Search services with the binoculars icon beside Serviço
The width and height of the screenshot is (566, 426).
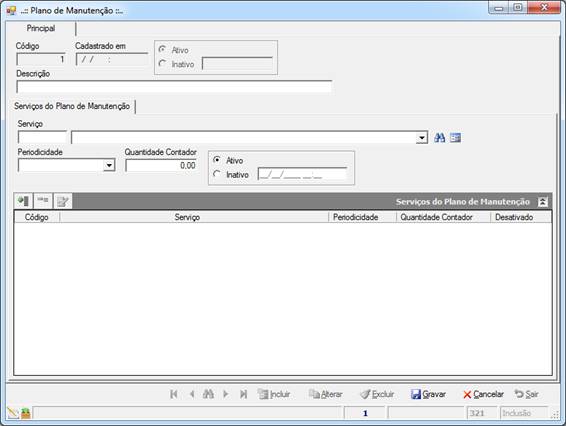click(x=439, y=138)
